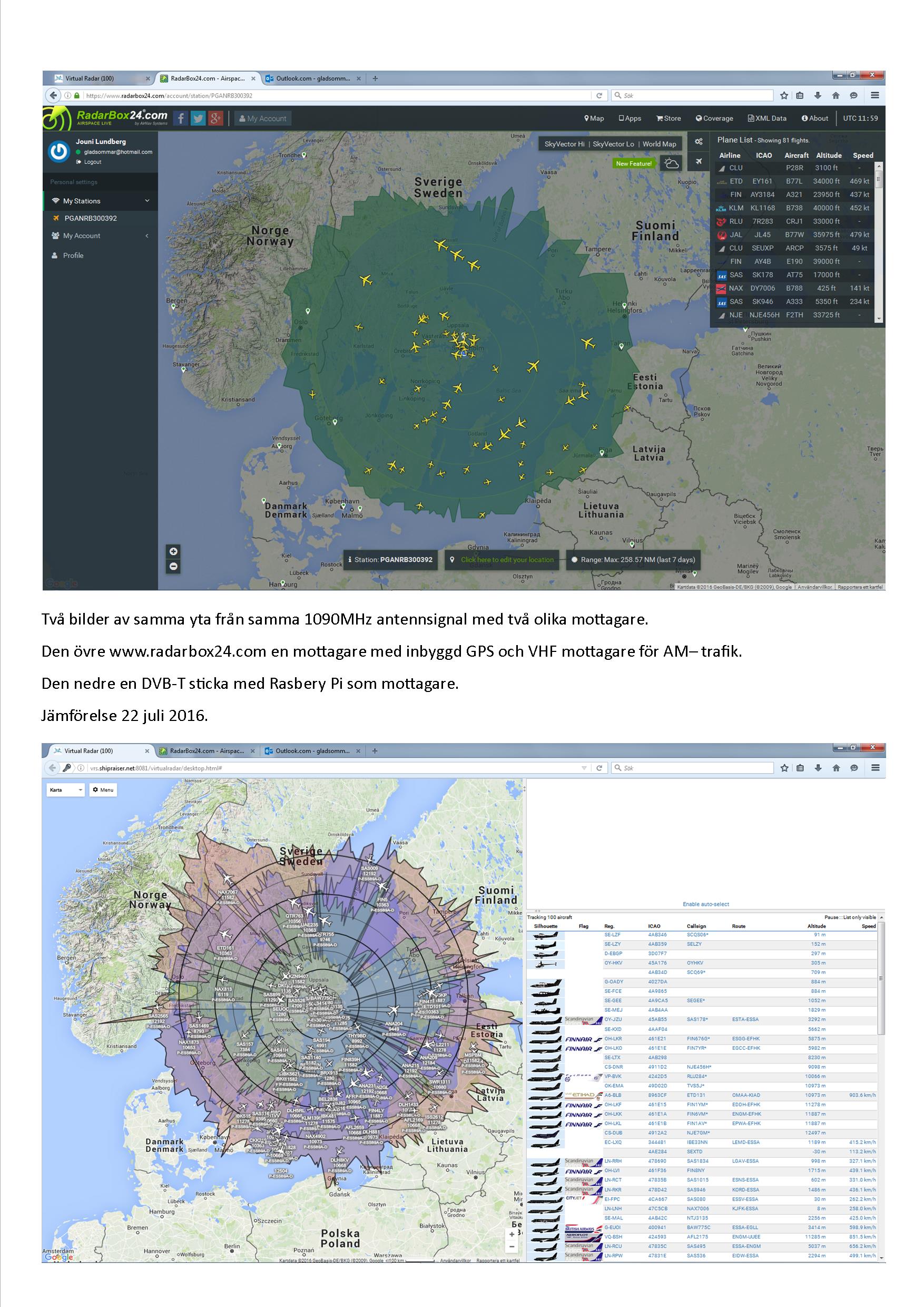Open Menu button on Virtual Radar map
The width and height of the screenshot is (924, 1307).
103,789
